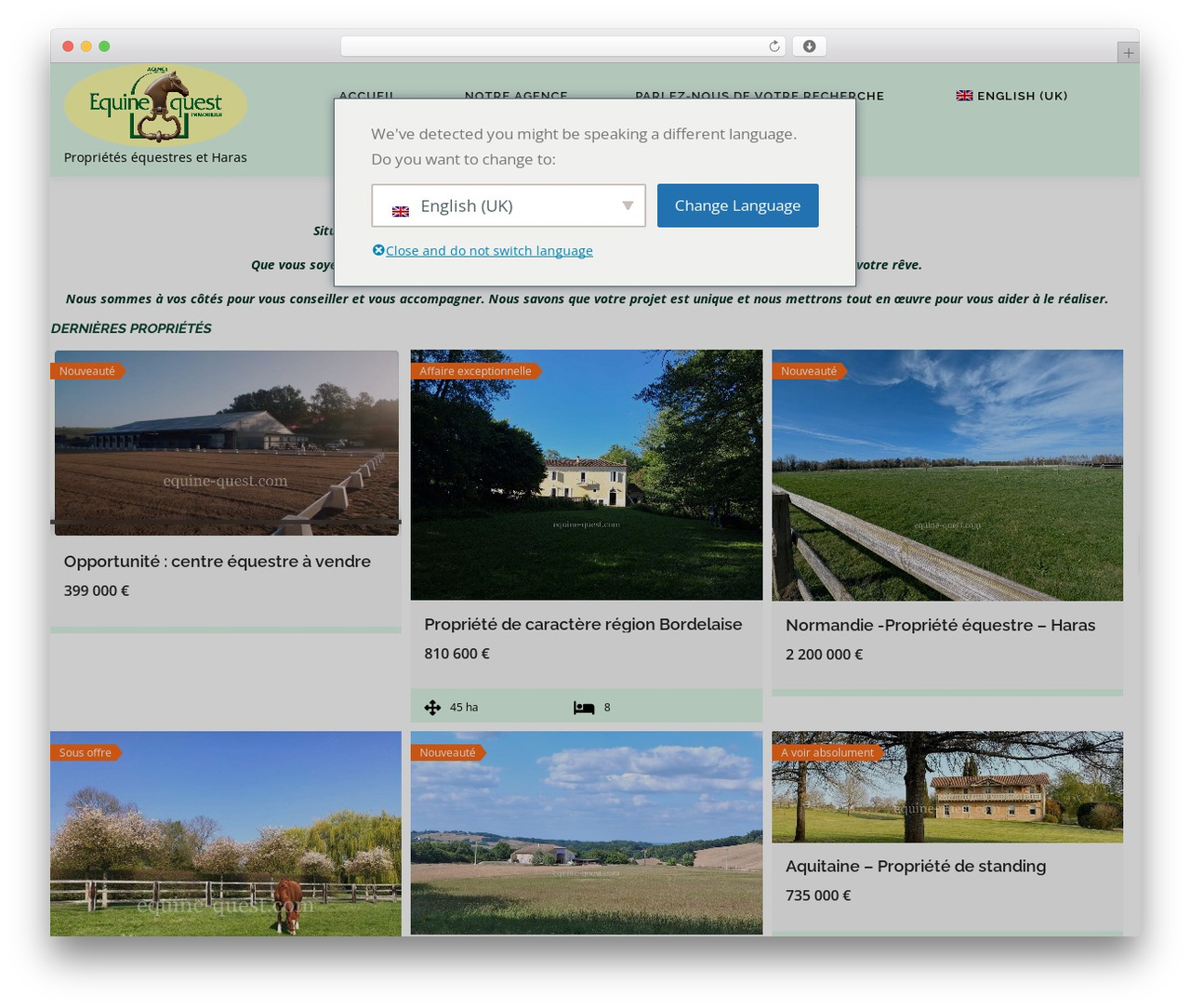Open the Accueil menu item
The height and width of the screenshot is (1008, 1190).
(366, 95)
